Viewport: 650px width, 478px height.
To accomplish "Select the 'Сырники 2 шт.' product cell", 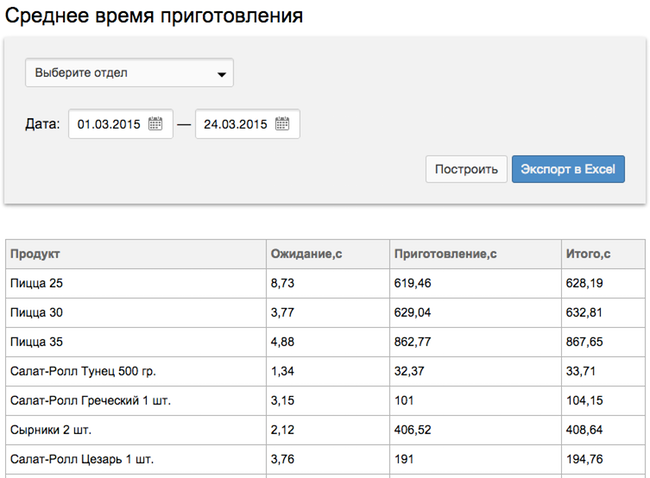I will pos(136,430).
